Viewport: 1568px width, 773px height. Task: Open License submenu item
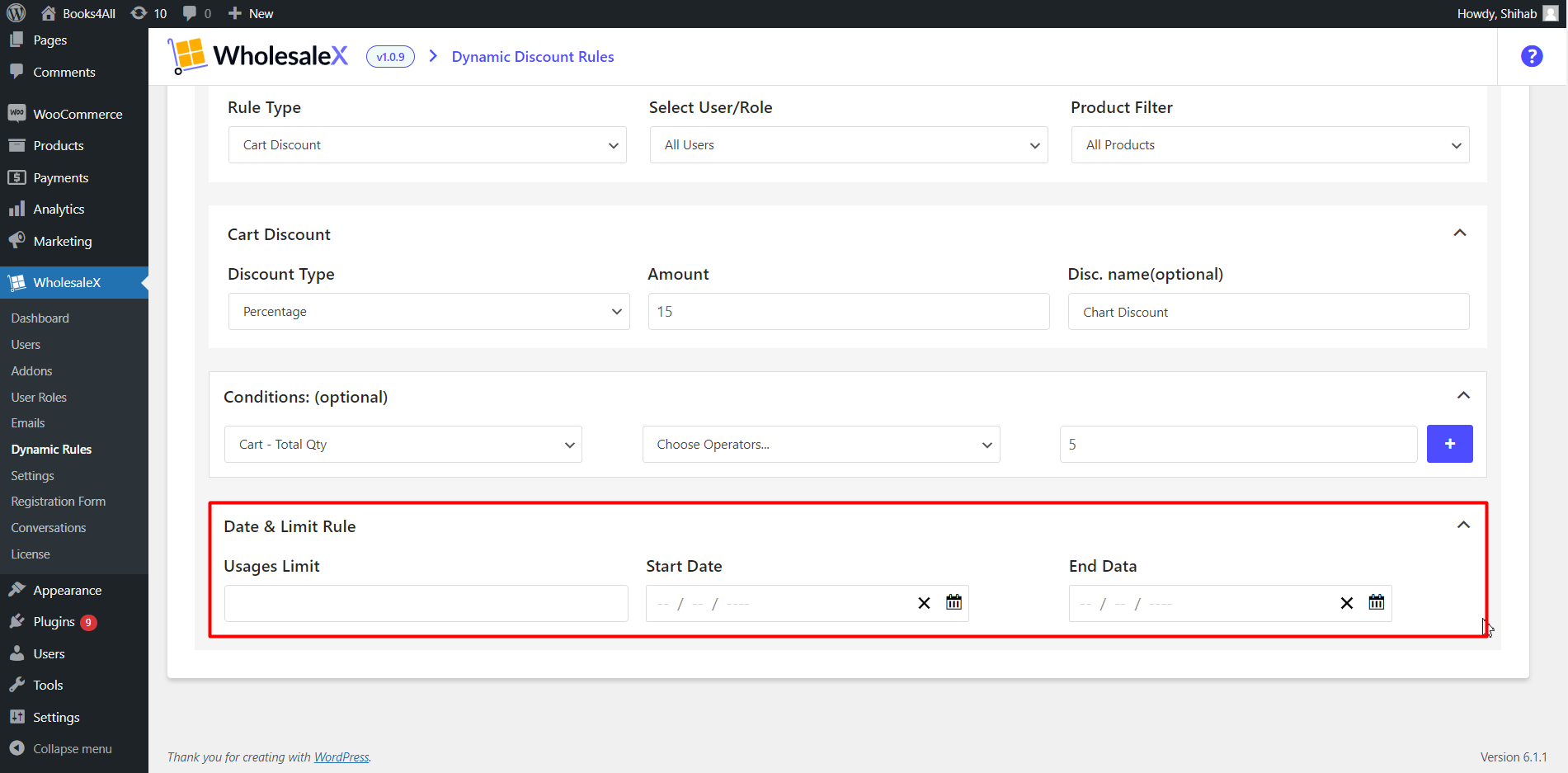pos(31,554)
